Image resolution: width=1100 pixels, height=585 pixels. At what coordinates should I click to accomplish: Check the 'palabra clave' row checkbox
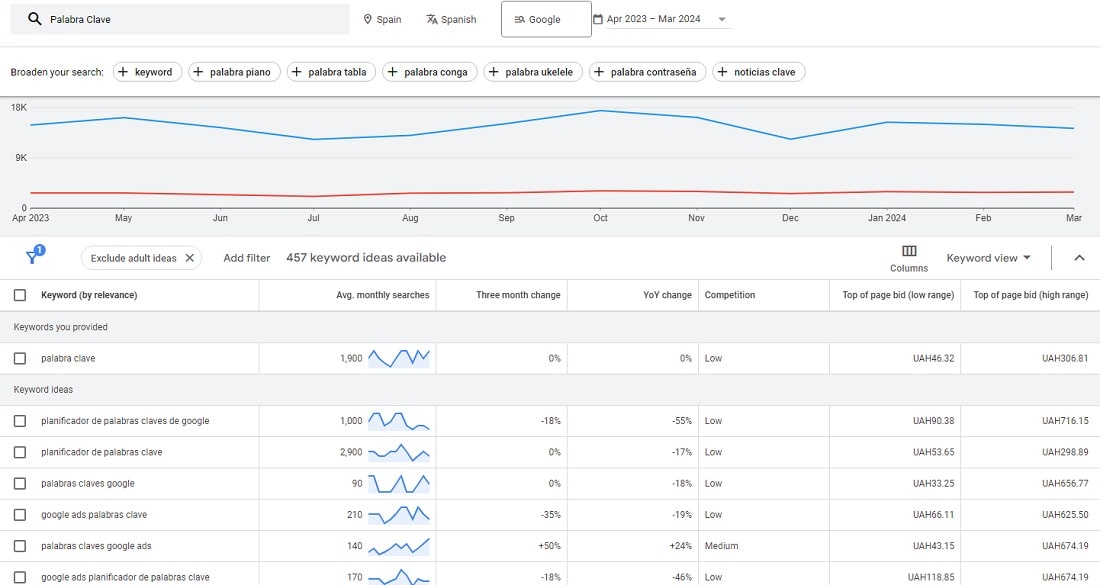click(20, 358)
